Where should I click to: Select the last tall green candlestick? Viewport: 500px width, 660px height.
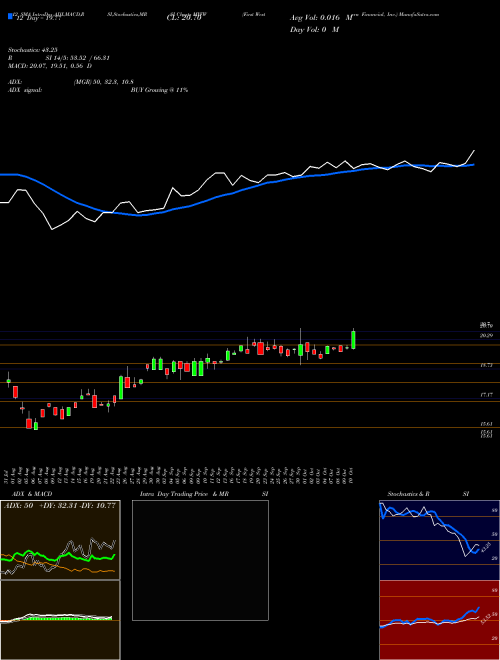[x=353, y=339]
